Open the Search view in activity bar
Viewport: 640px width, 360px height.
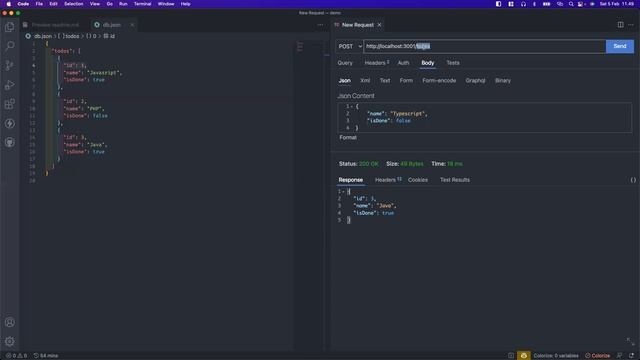coord(9,46)
